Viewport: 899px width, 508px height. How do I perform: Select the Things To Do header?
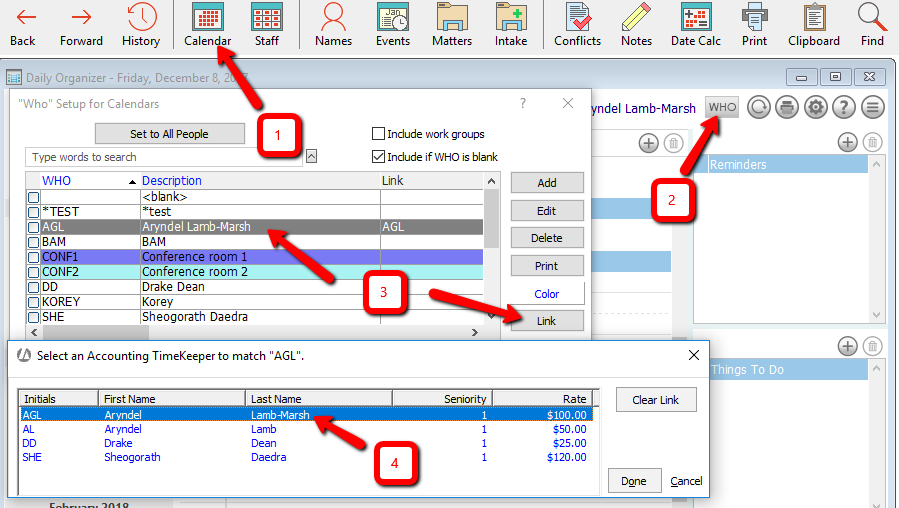pyautogui.click(x=786, y=369)
